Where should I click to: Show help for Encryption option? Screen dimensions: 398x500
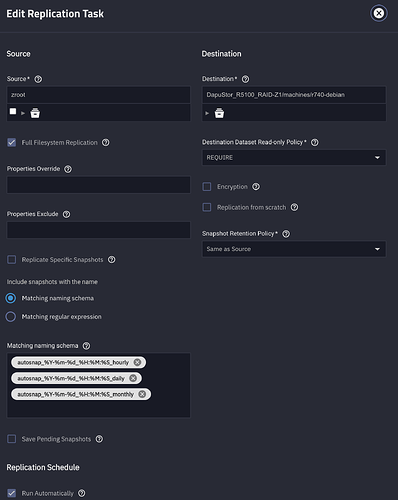[x=256, y=187]
